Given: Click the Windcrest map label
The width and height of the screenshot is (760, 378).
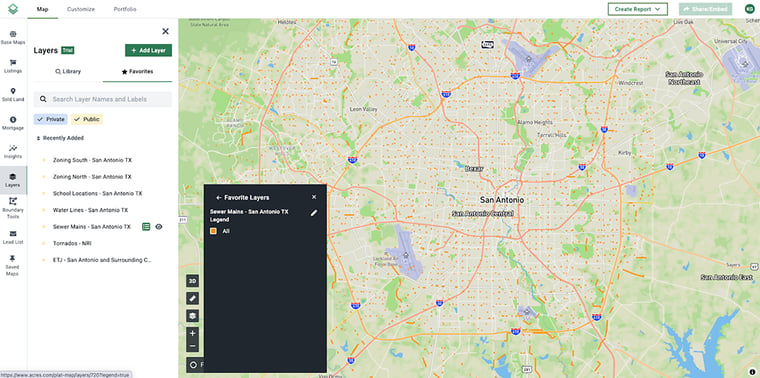Looking at the screenshot, I should (631, 83).
